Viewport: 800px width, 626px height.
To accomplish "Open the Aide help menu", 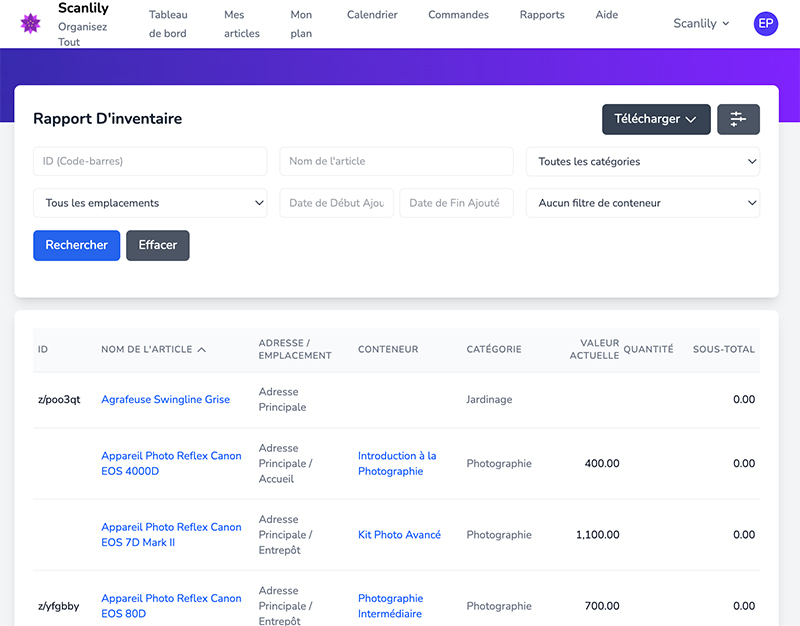I will [607, 15].
